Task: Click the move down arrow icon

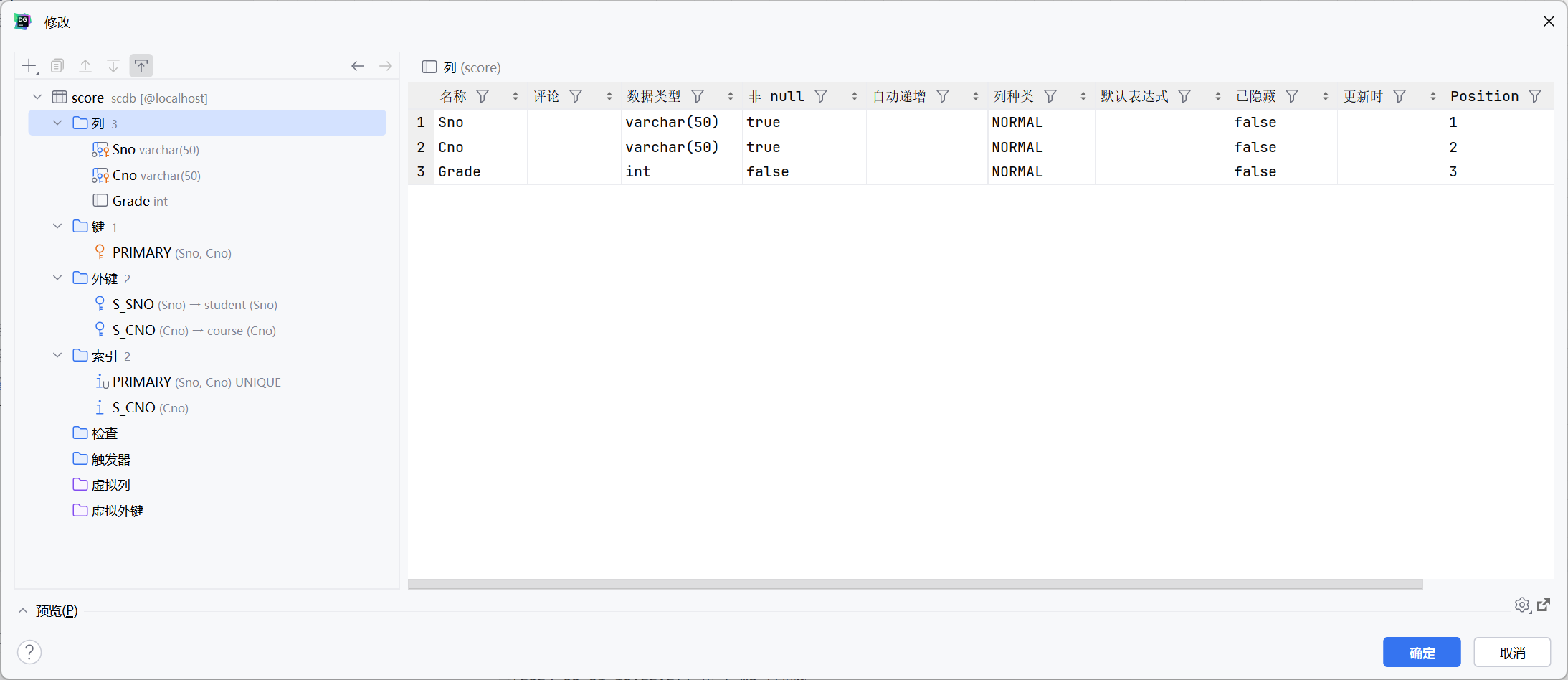Action: pyautogui.click(x=113, y=66)
